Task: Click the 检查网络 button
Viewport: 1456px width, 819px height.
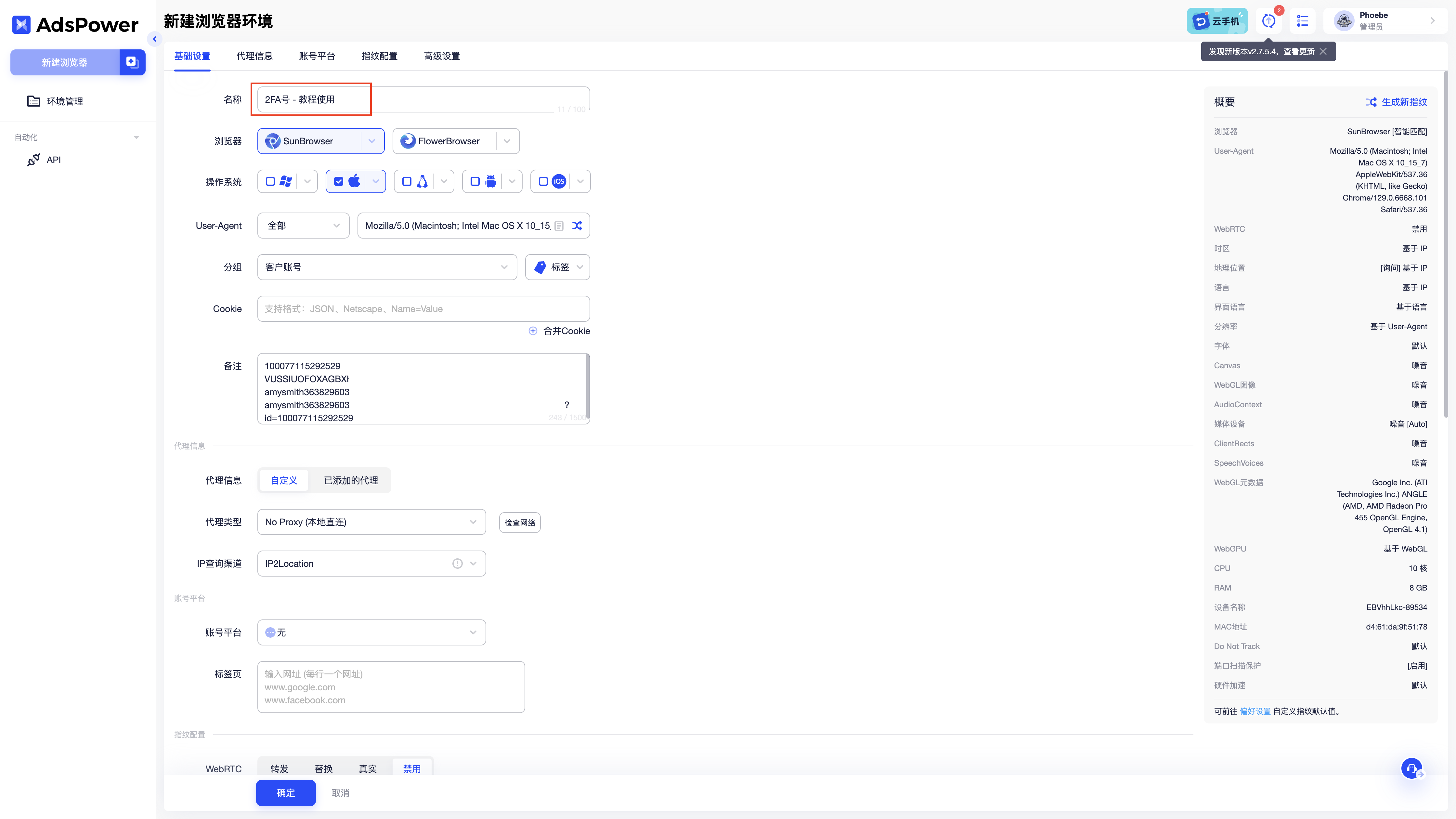Action: [x=520, y=523]
